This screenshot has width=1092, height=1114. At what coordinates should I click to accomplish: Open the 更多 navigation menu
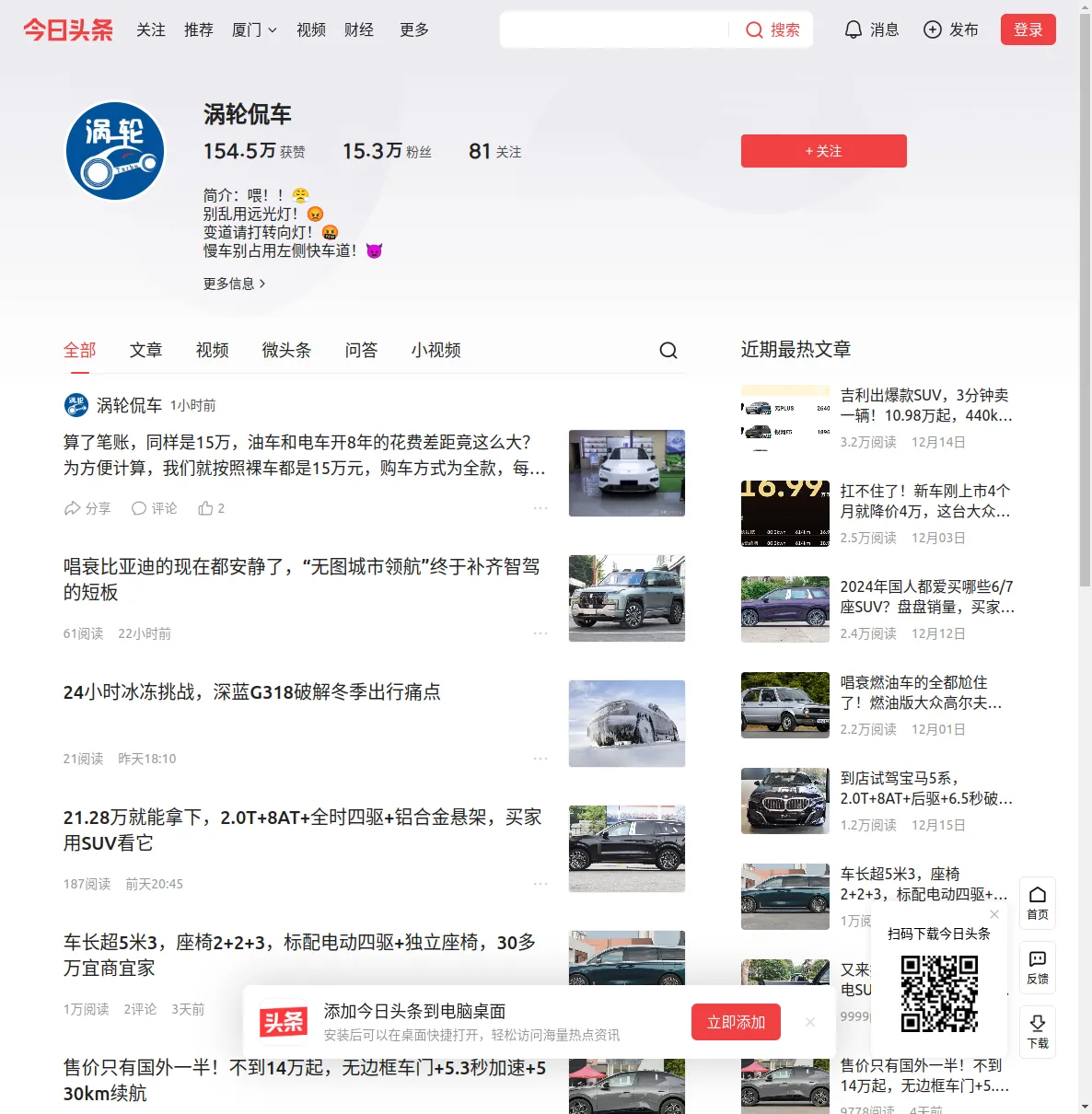414,29
